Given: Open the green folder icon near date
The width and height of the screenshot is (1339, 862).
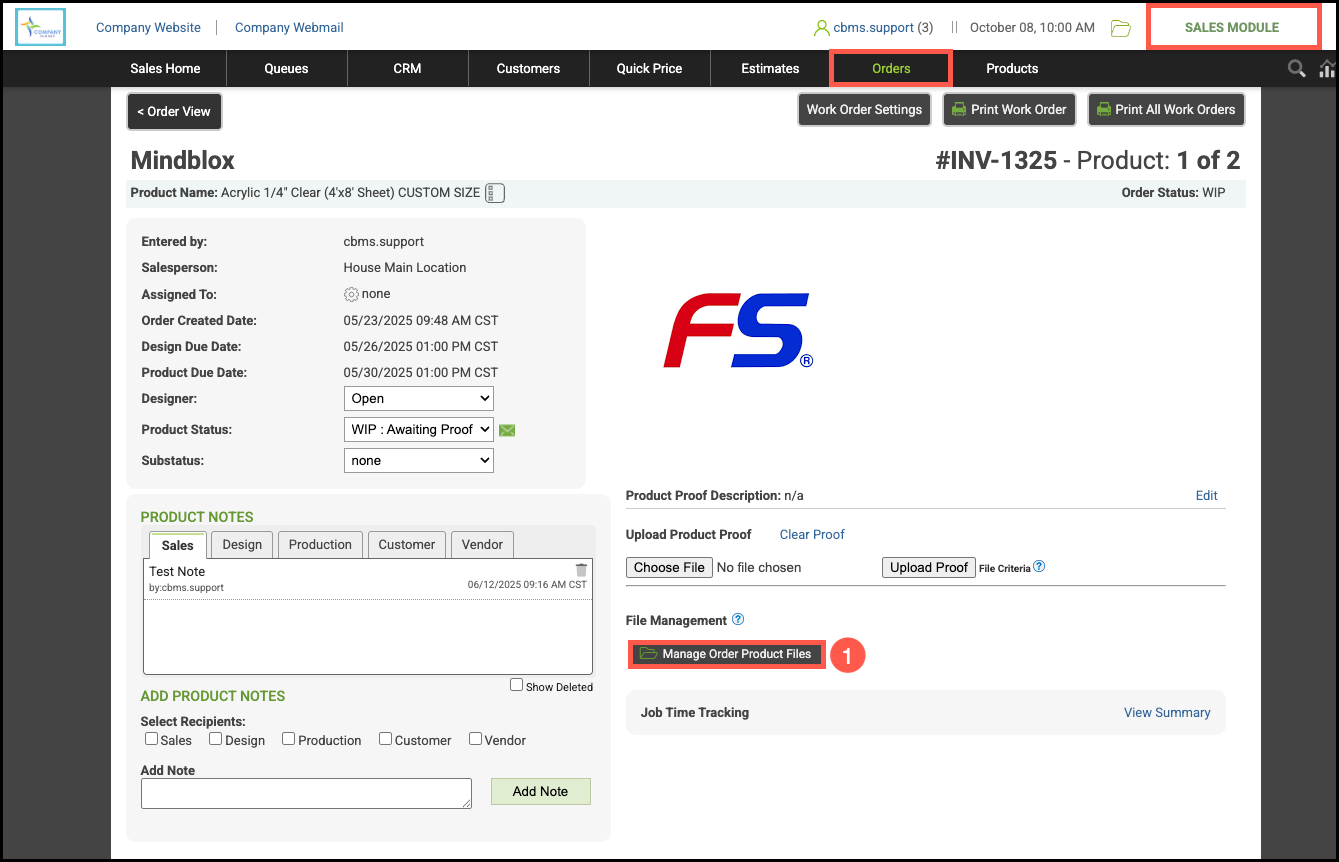Looking at the screenshot, I should click(1121, 28).
